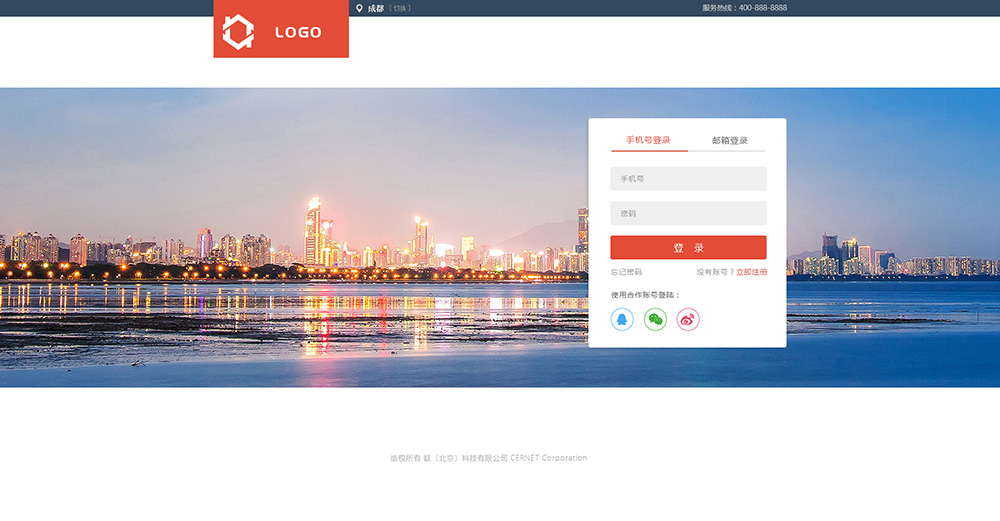Open the 切换 city switcher
This screenshot has width=1000, height=521.
(400, 8)
